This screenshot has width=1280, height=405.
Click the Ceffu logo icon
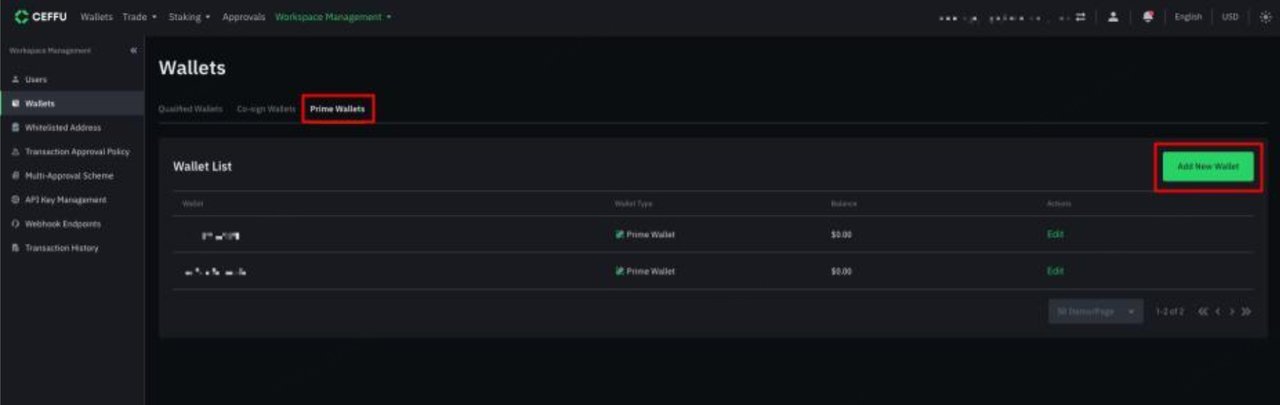22,17
